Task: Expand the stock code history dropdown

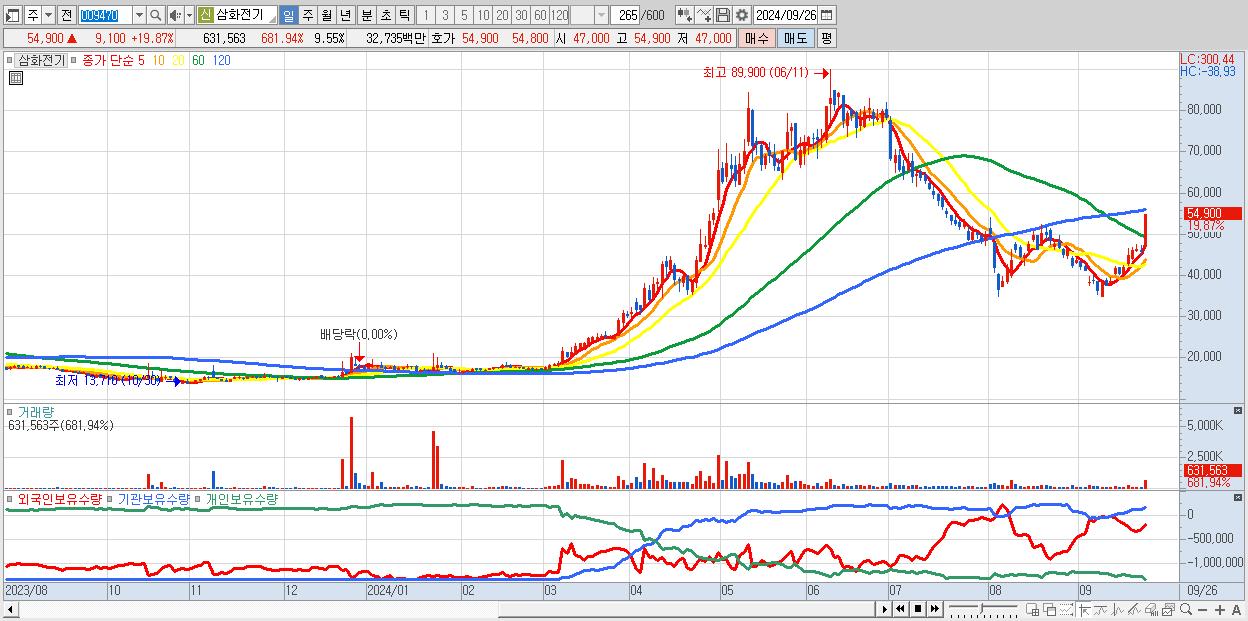Action: 139,15
